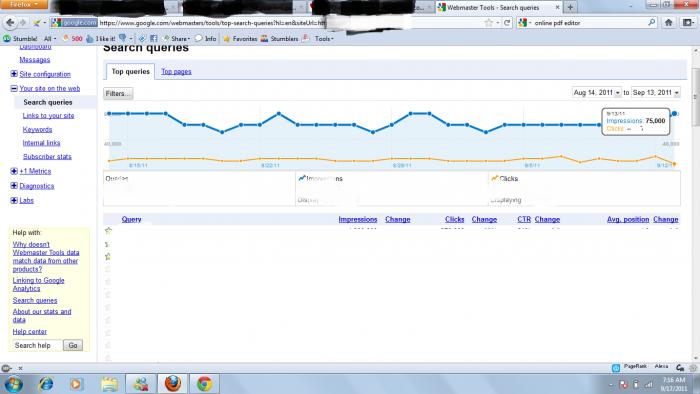Open the Sep 13, 2011 end date dropdown
Image resolution: width=700 pixels, height=394 pixels.
click(x=656, y=92)
